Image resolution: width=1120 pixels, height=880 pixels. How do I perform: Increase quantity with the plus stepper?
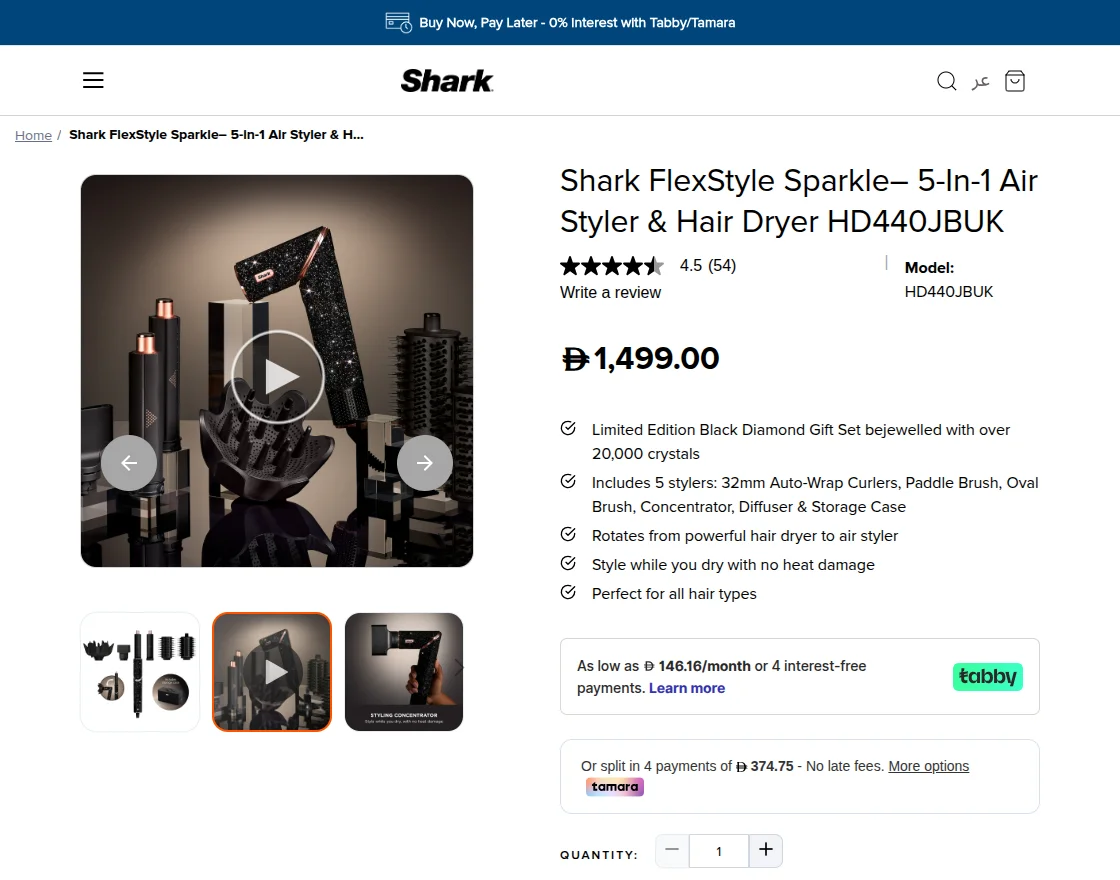766,849
